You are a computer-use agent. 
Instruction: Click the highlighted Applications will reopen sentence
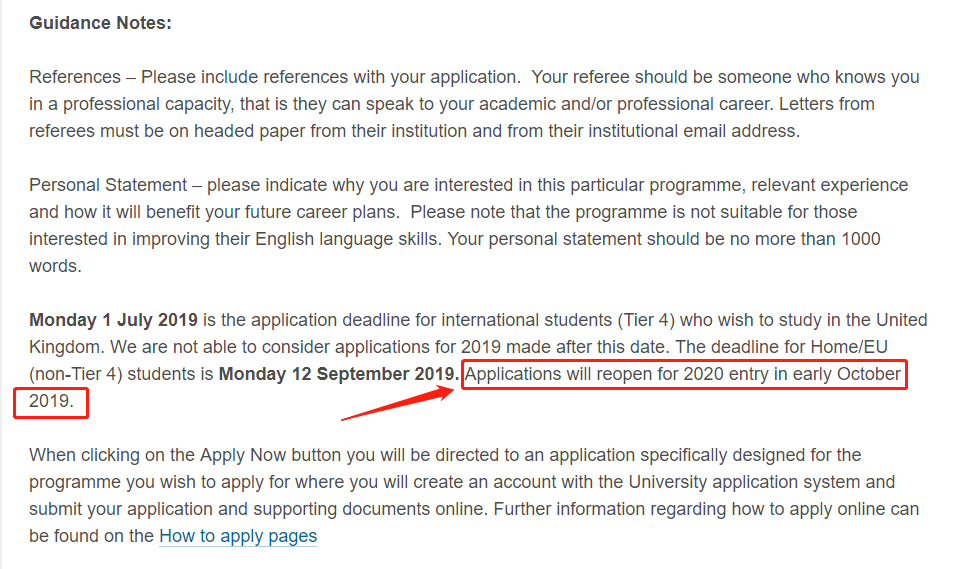point(683,375)
